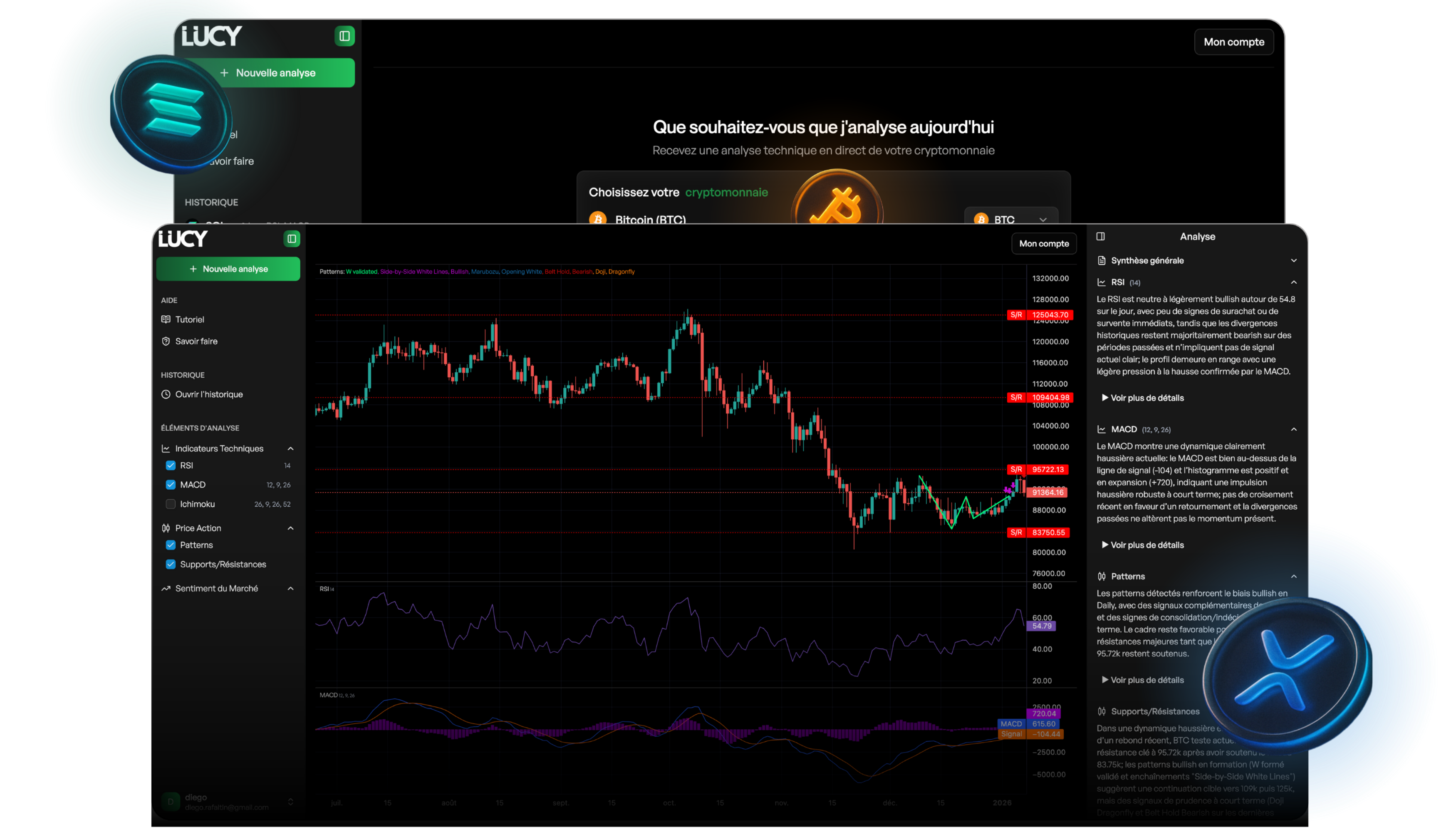Enable the Ichimoku indicator checkbox
This screenshot has height=832, width=1456.
tap(170, 504)
